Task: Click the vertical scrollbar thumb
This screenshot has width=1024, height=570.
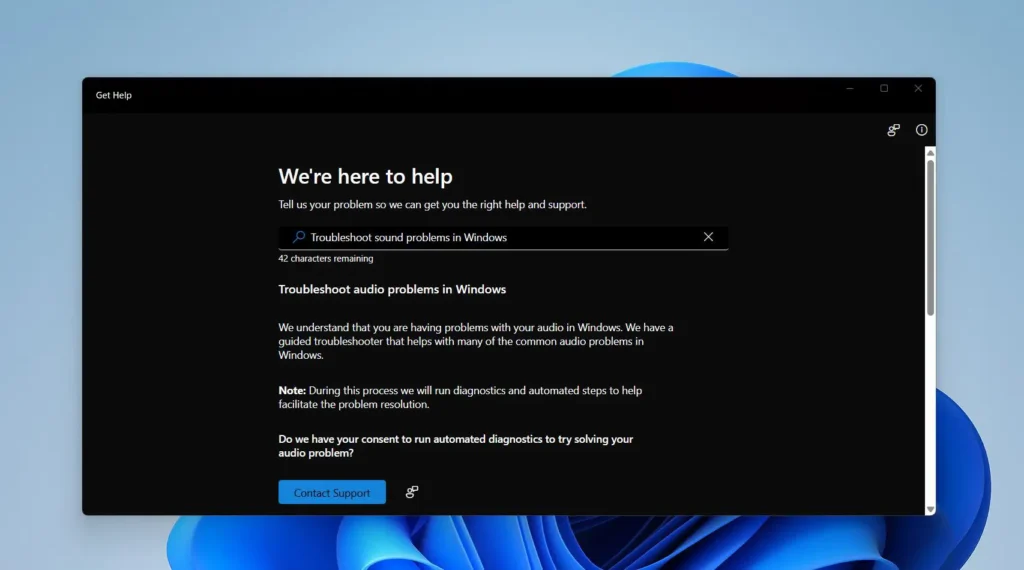Action: [x=930, y=238]
